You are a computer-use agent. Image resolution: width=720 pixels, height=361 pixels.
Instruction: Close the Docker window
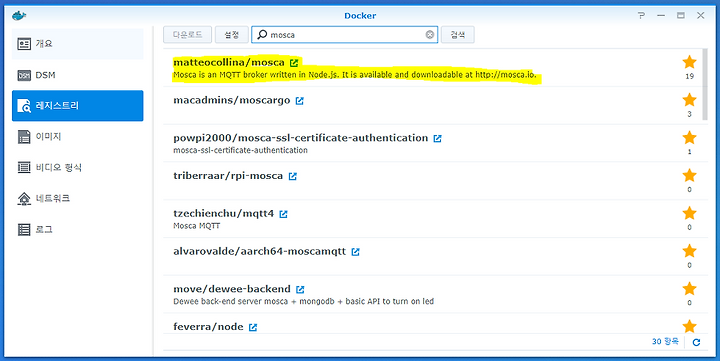click(x=700, y=16)
